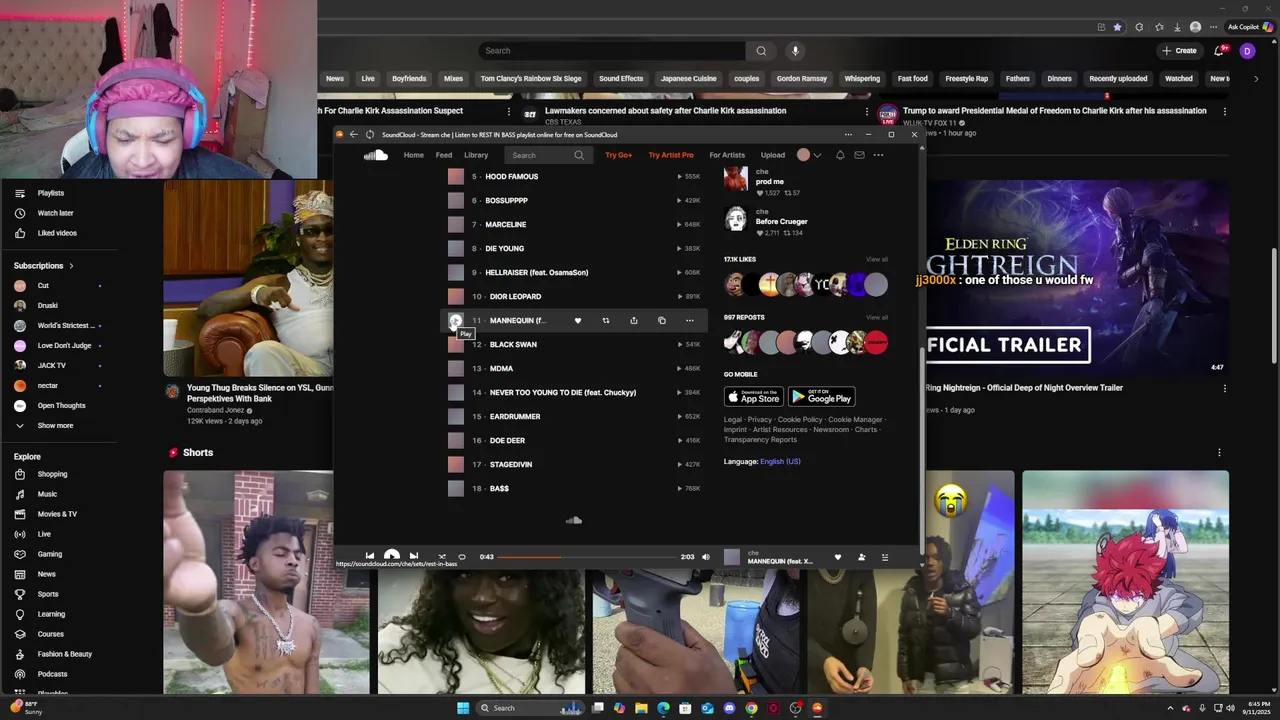Viewport: 1280px width, 720px height.
Task: Follow artist che from the player bar
Action: pos(861,557)
